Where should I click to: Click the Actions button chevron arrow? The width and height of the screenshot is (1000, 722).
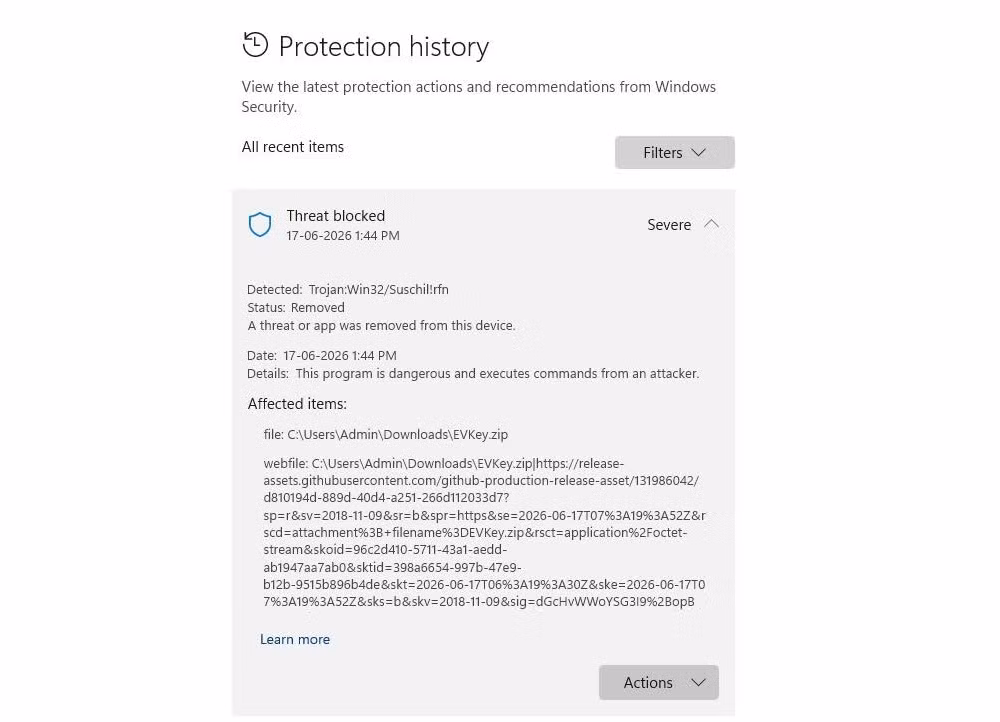click(x=698, y=682)
